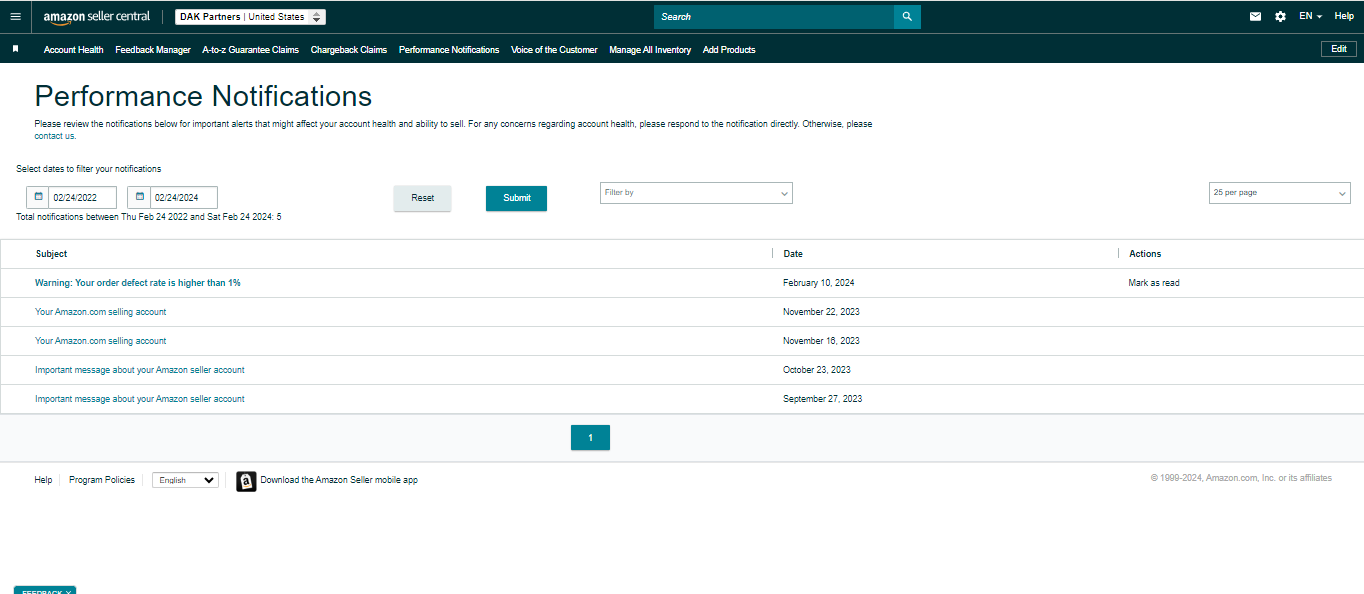Open Program Policies link
Screen dimensions: 1364x594
coord(102,480)
